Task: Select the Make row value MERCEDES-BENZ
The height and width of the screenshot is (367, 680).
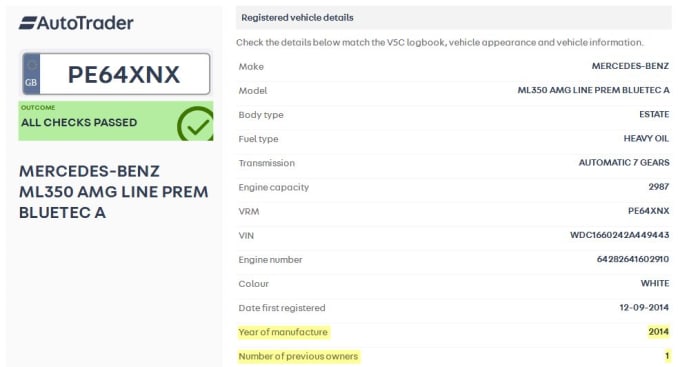Action: click(630, 66)
